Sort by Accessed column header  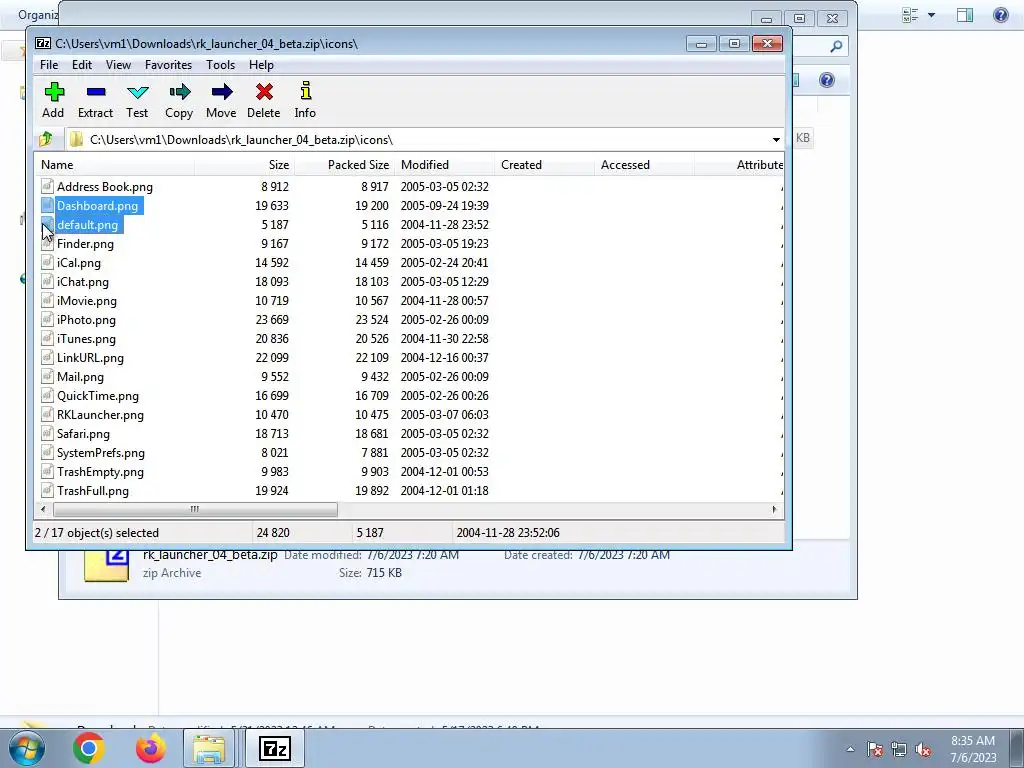pos(644,165)
